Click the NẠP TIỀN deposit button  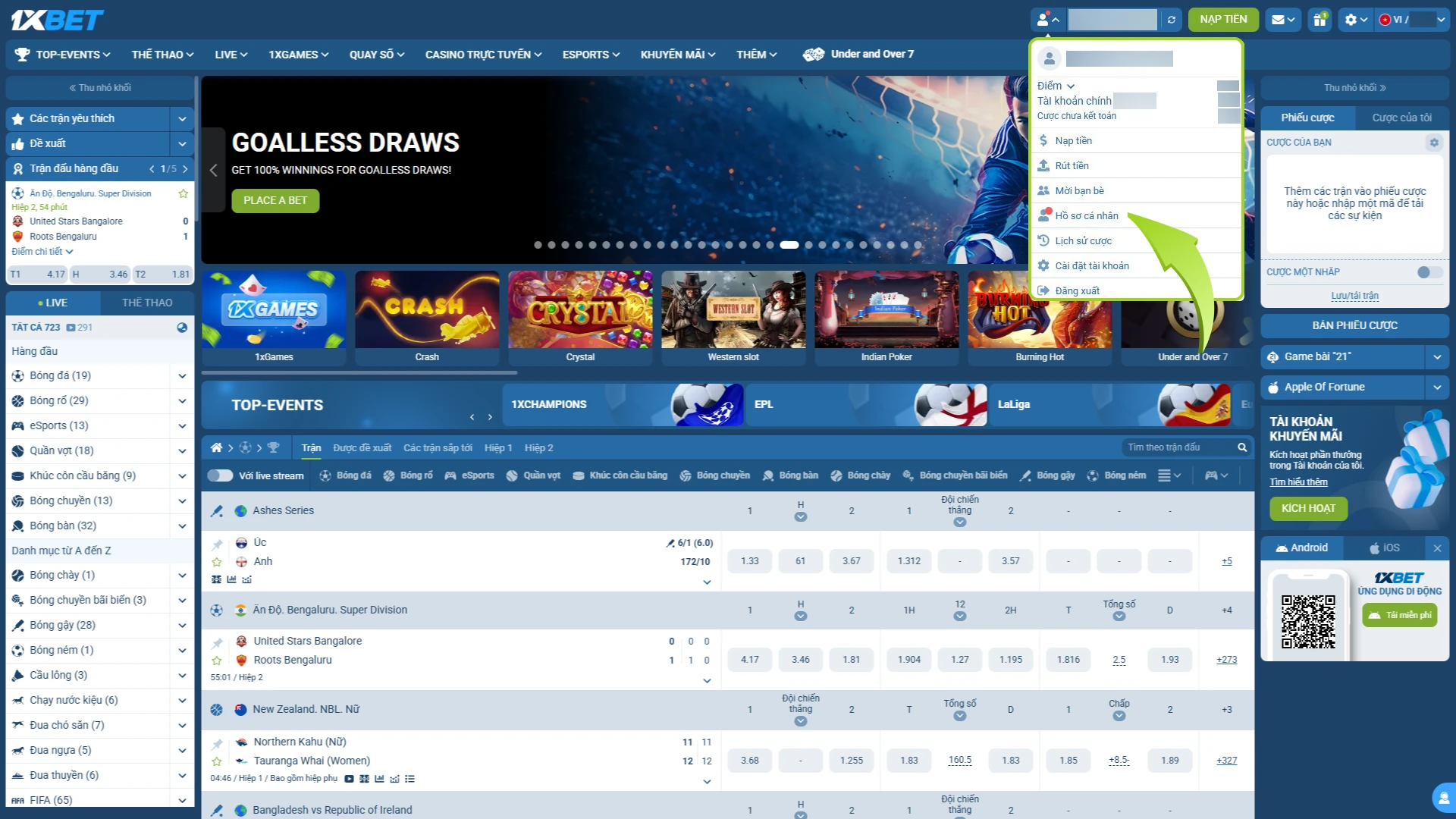coord(1223,20)
